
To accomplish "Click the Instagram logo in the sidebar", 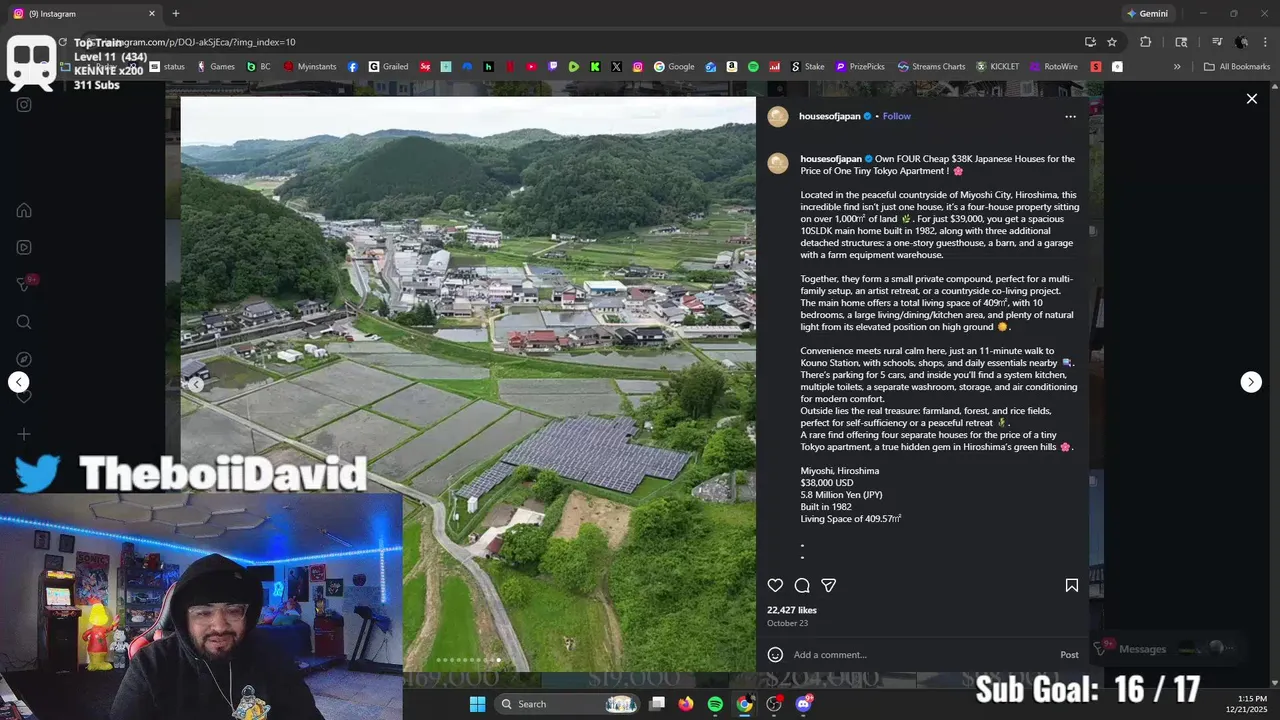I will coord(24,104).
